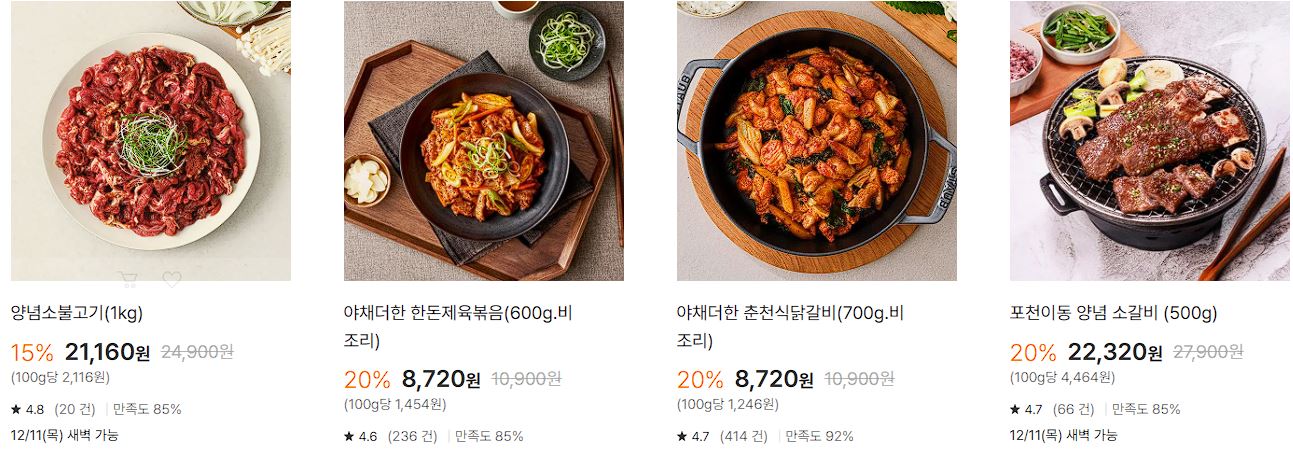View the (236 건) review count
This screenshot has width=1293, height=453.
(x=410, y=436)
